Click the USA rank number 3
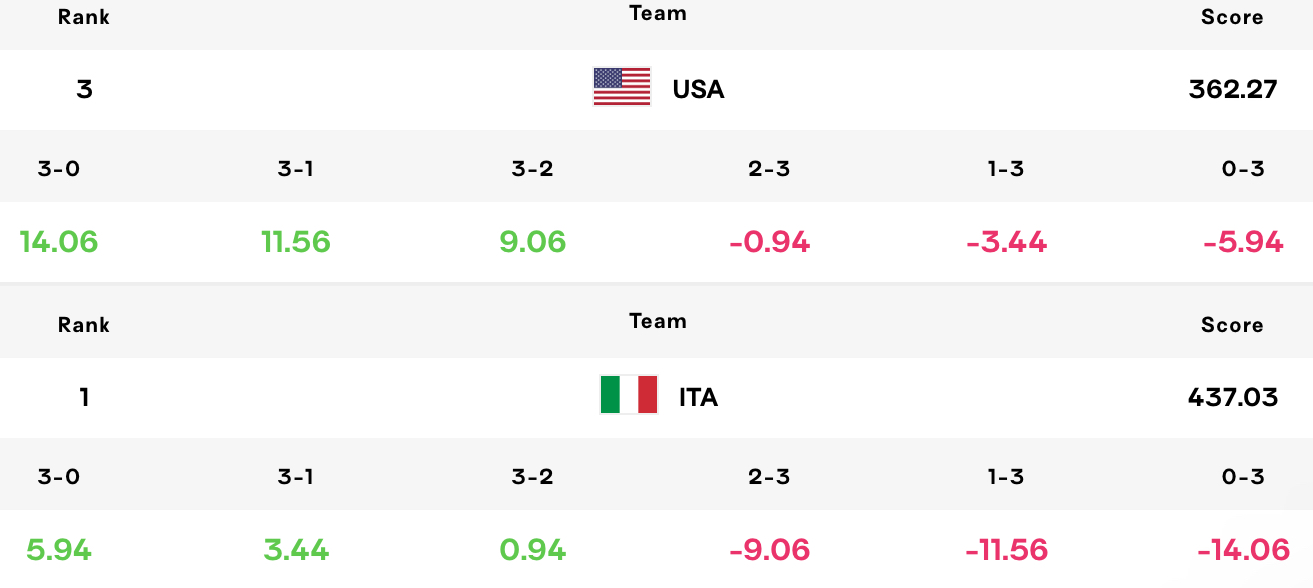This screenshot has width=1313, height=588. point(84,89)
